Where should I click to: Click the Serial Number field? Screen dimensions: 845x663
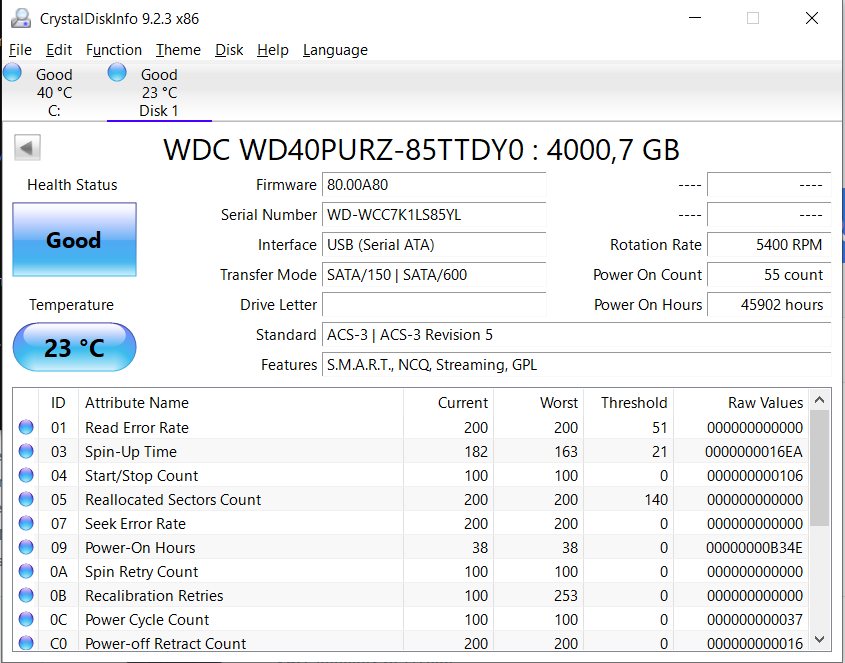pyautogui.click(x=434, y=215)
